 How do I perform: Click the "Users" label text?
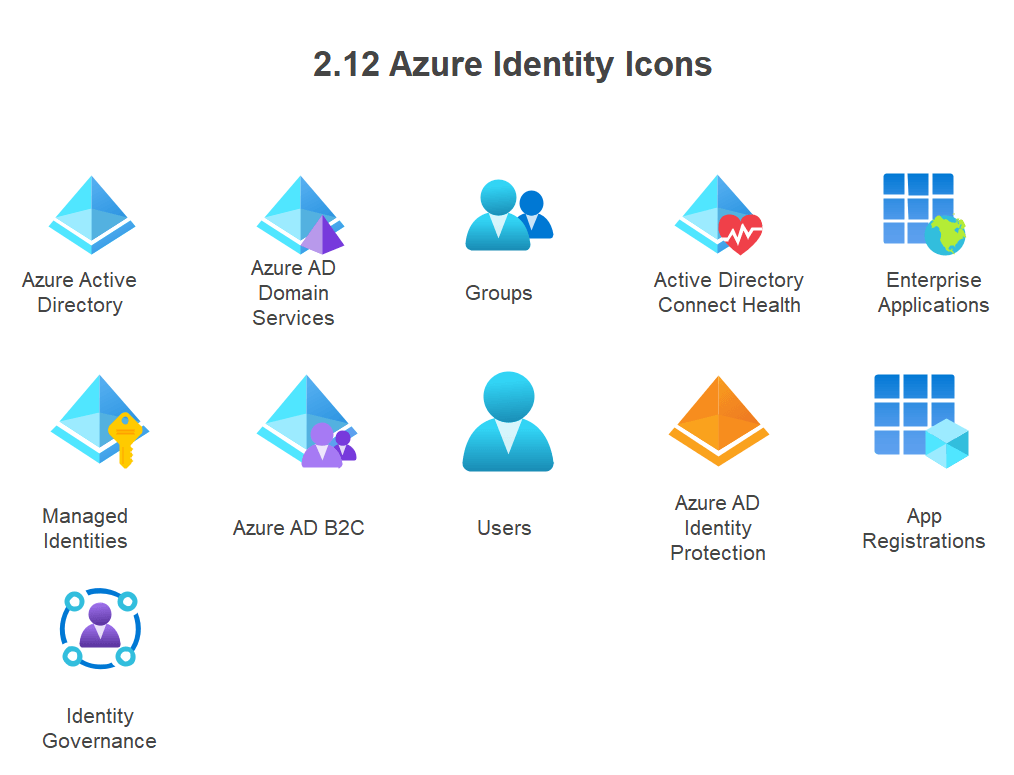click(504, 528)
